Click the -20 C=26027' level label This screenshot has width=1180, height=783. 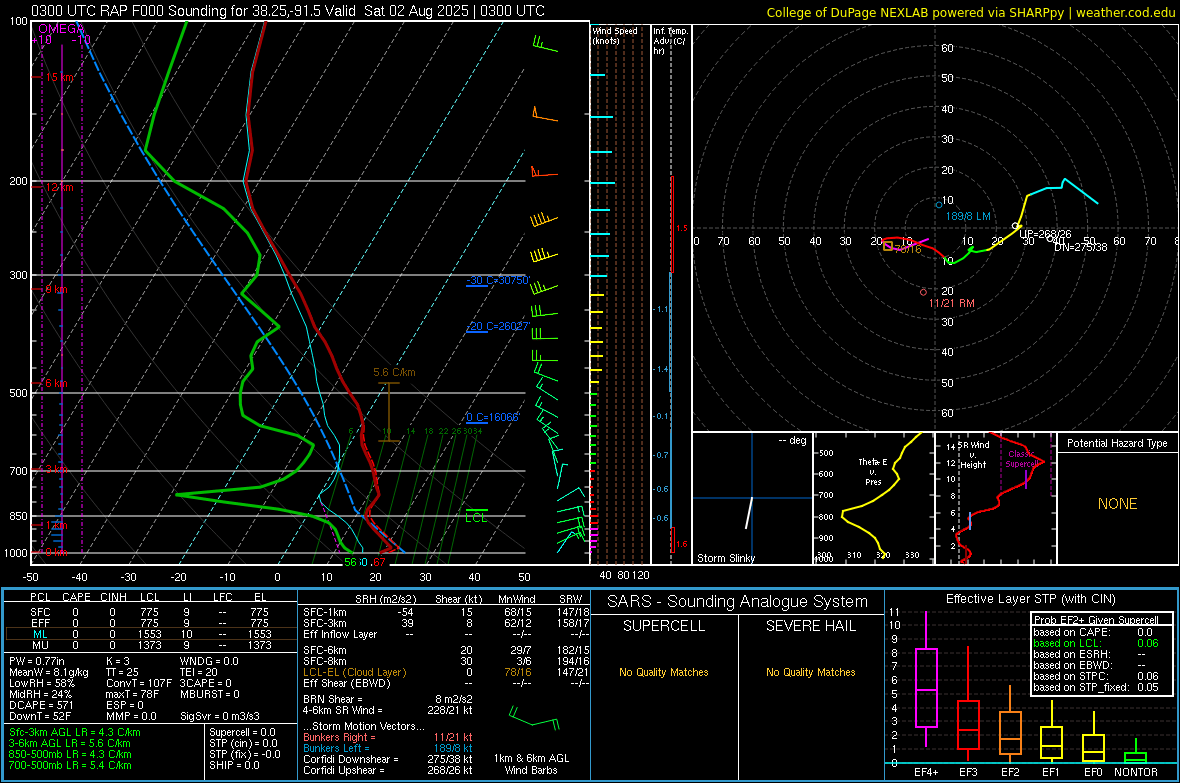(498, 326)
